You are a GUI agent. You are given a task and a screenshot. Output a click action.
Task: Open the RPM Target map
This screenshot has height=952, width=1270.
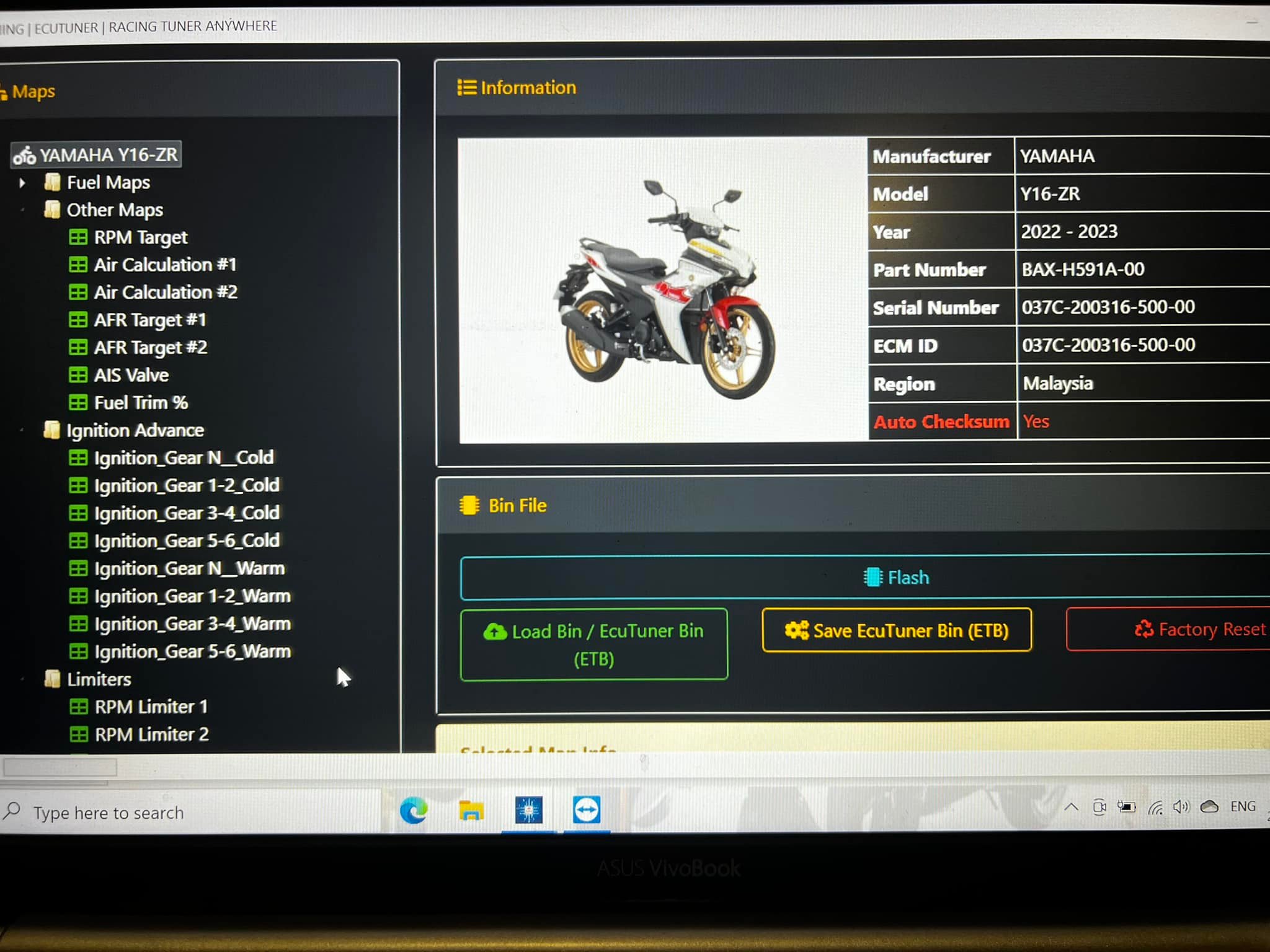click(x=141, y=237)
